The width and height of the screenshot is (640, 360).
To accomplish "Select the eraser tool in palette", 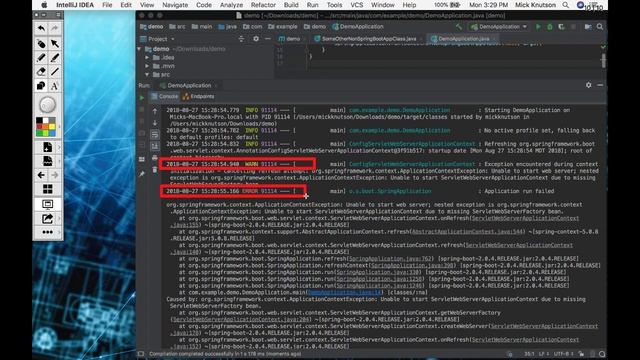I will [x=41, y=72].
